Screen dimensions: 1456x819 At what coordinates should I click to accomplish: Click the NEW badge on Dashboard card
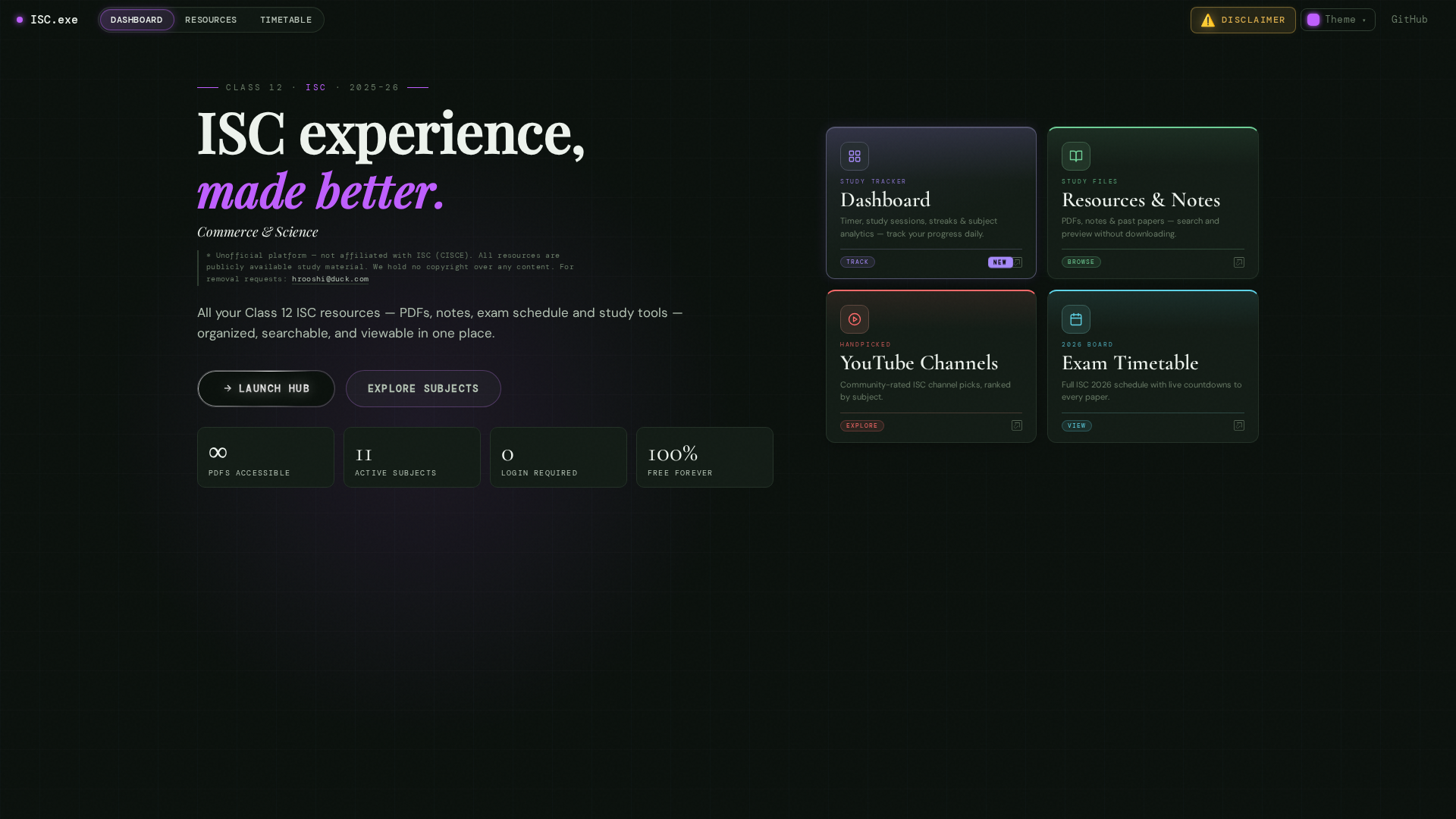999,262
